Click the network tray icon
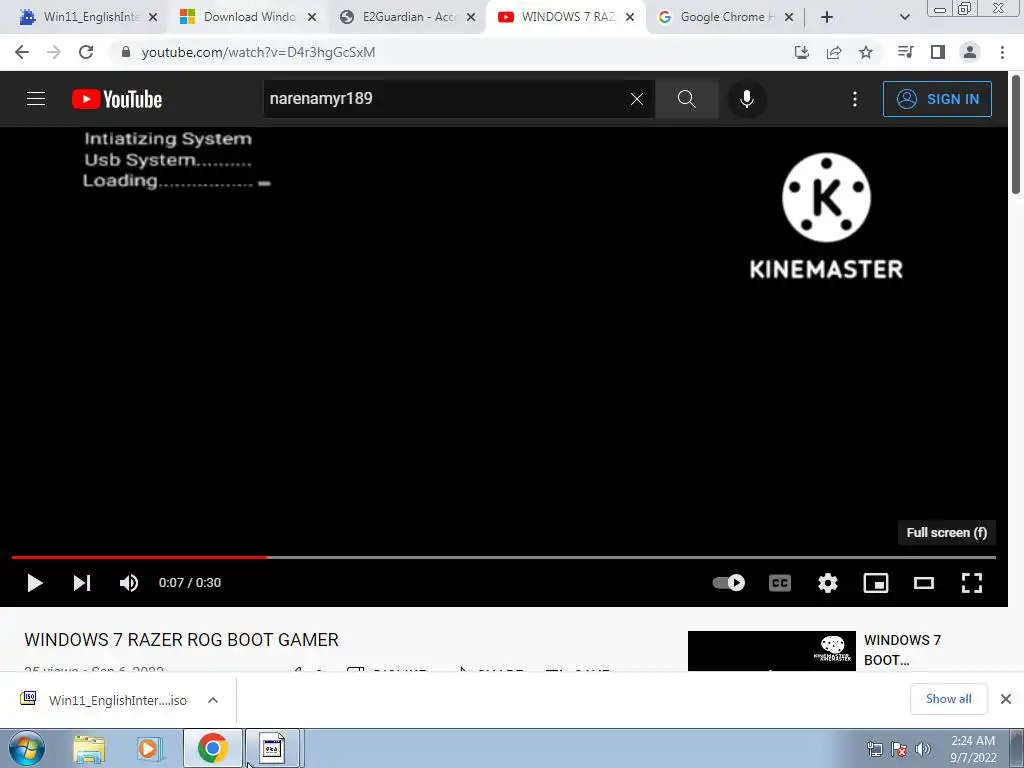Screen dimensions: 1024x768 [x=874, y=749]
